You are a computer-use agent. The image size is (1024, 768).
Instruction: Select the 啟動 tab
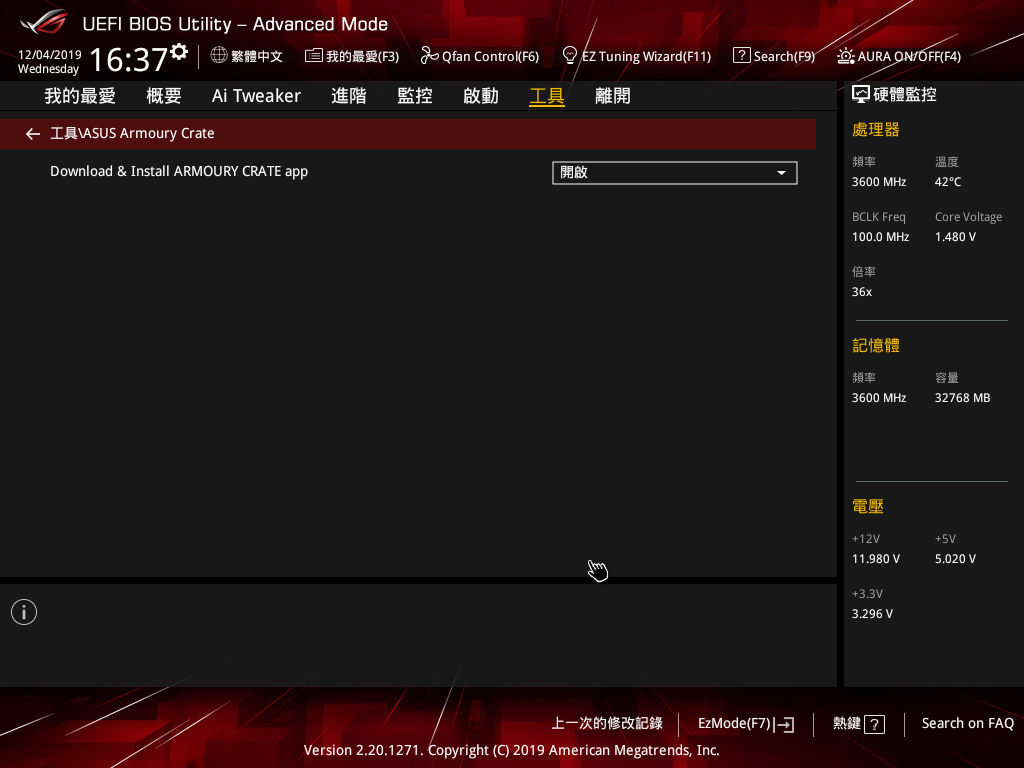click(481, 96)
